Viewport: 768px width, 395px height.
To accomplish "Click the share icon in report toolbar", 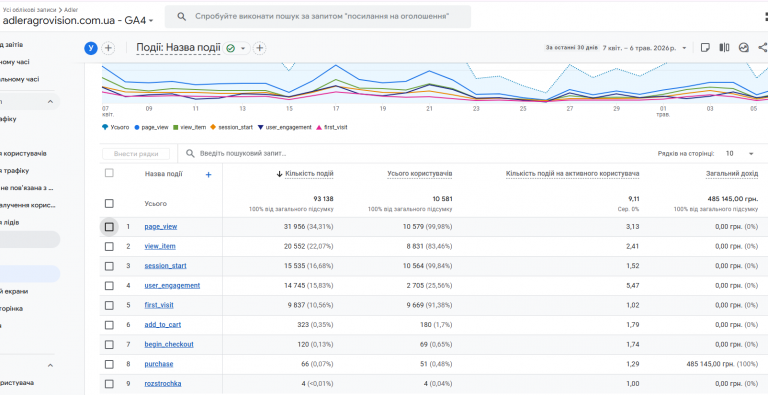I will pyautogui.click(x=763, y=48).
